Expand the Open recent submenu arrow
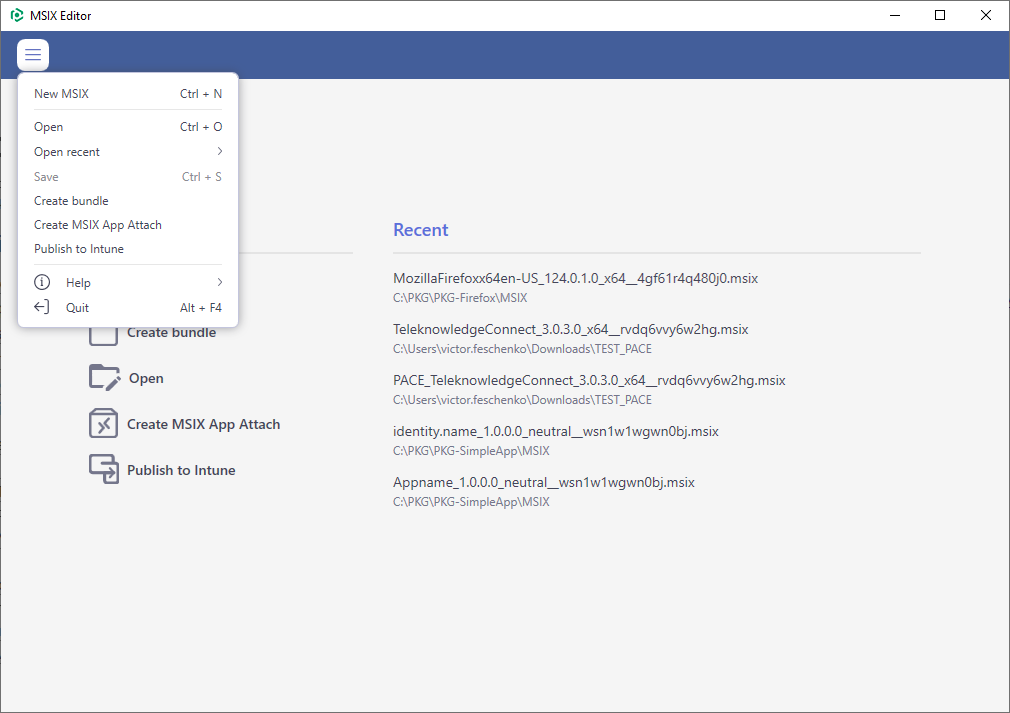1010x713 pixels. [219, 151]
